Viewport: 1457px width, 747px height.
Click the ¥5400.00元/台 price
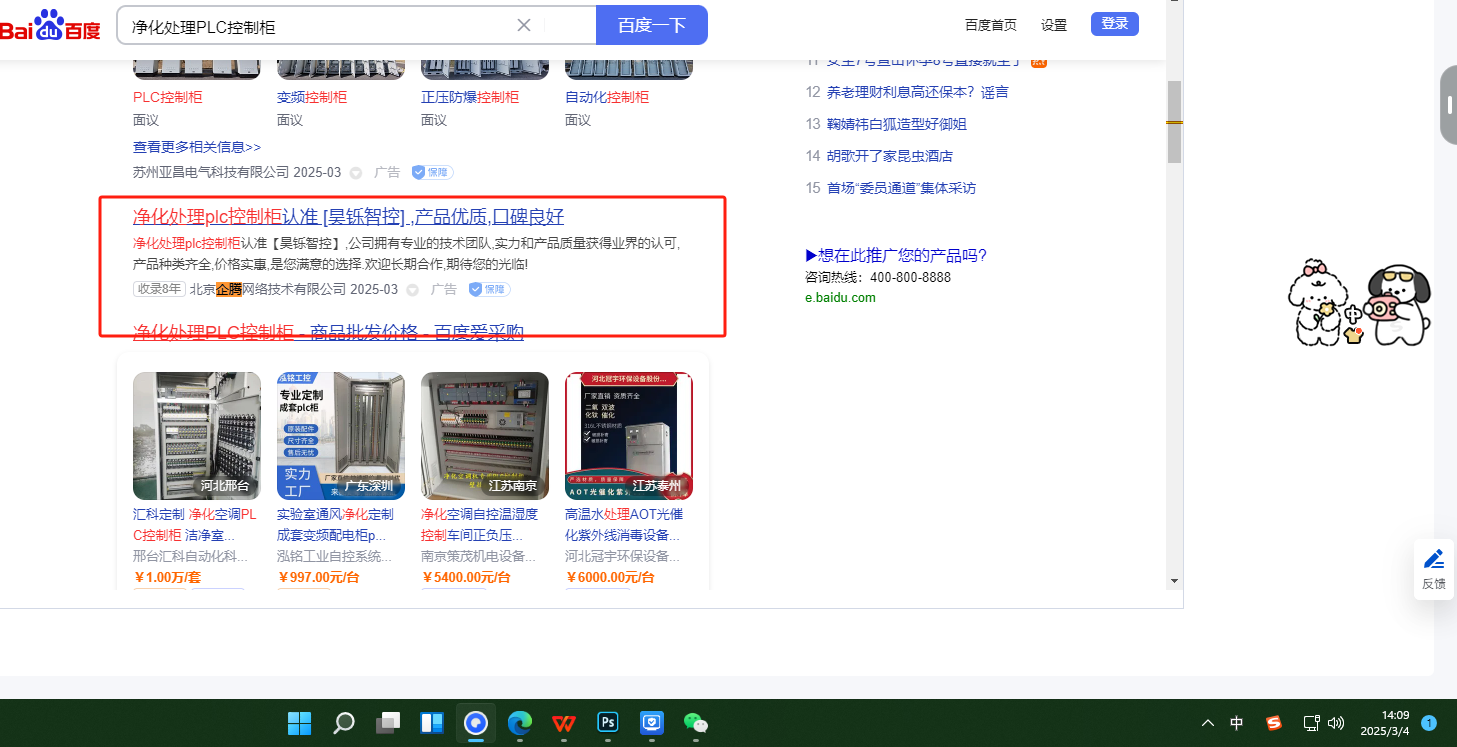[x=466, y=577]
